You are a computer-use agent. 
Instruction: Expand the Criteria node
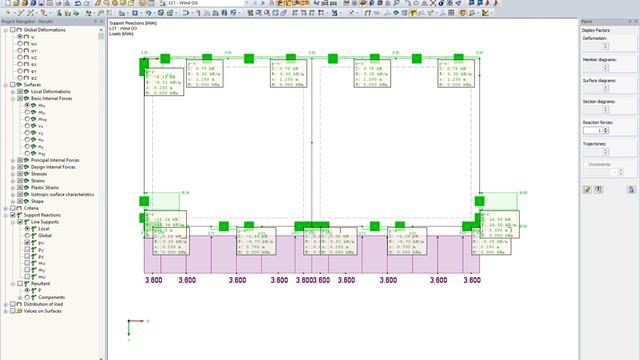6,208
